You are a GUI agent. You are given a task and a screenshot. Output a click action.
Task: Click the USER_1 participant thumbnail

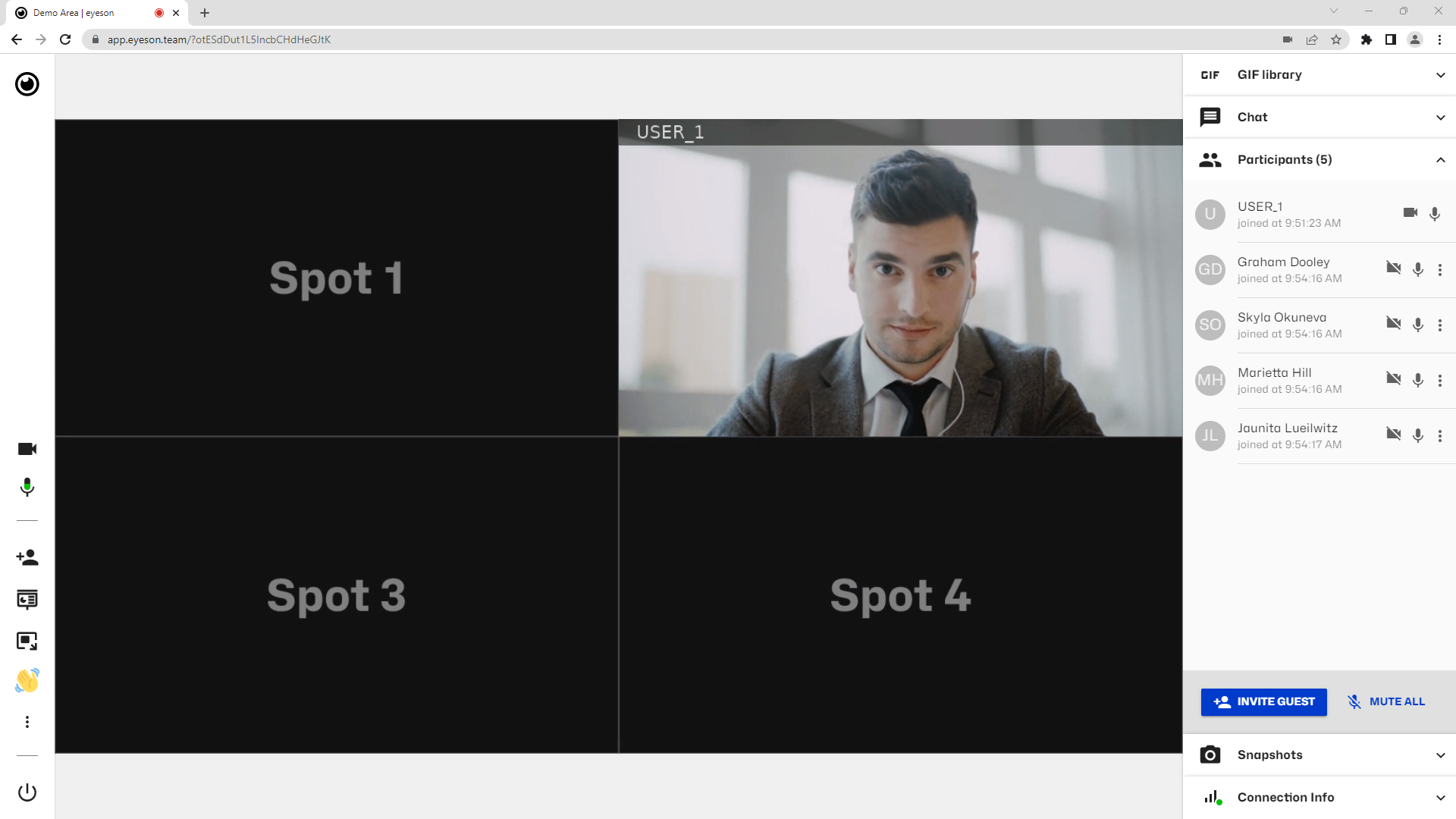1211,213
